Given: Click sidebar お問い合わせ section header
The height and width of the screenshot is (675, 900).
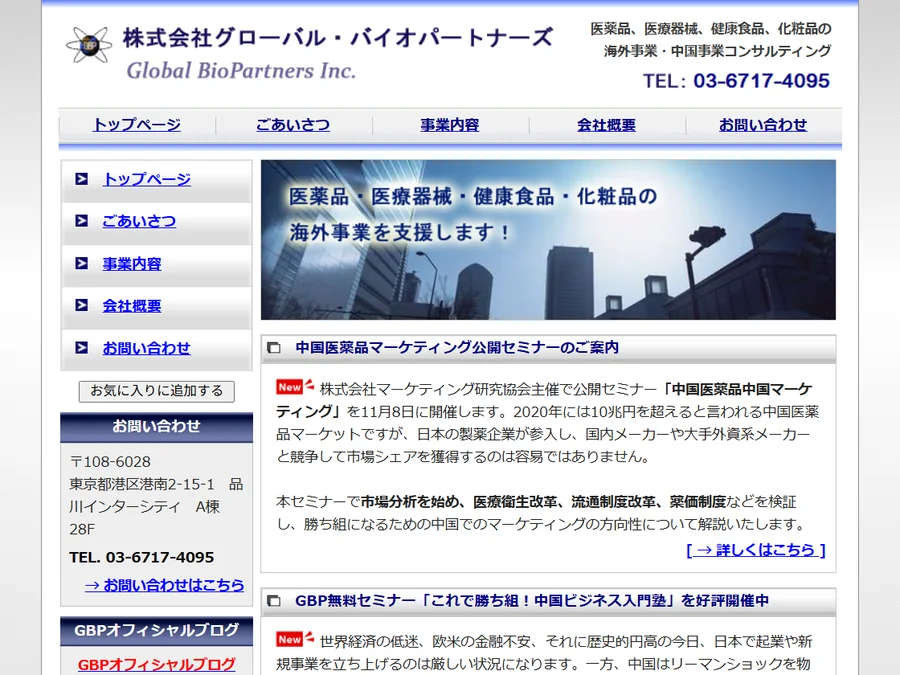Looking at the screenshot, I should point(157,426).
